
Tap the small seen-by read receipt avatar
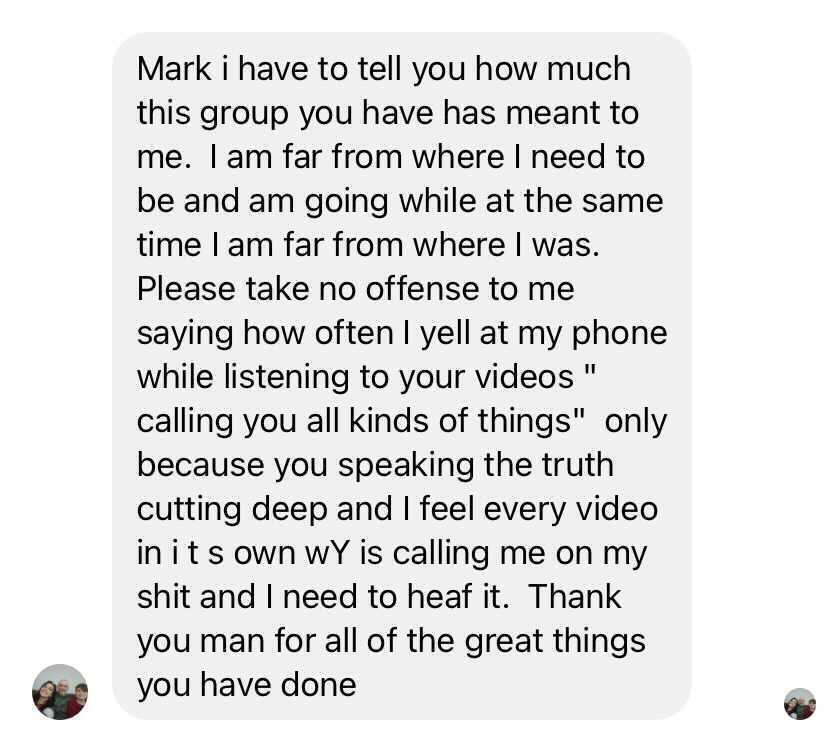pyautogui.click(x=799, y=703)
